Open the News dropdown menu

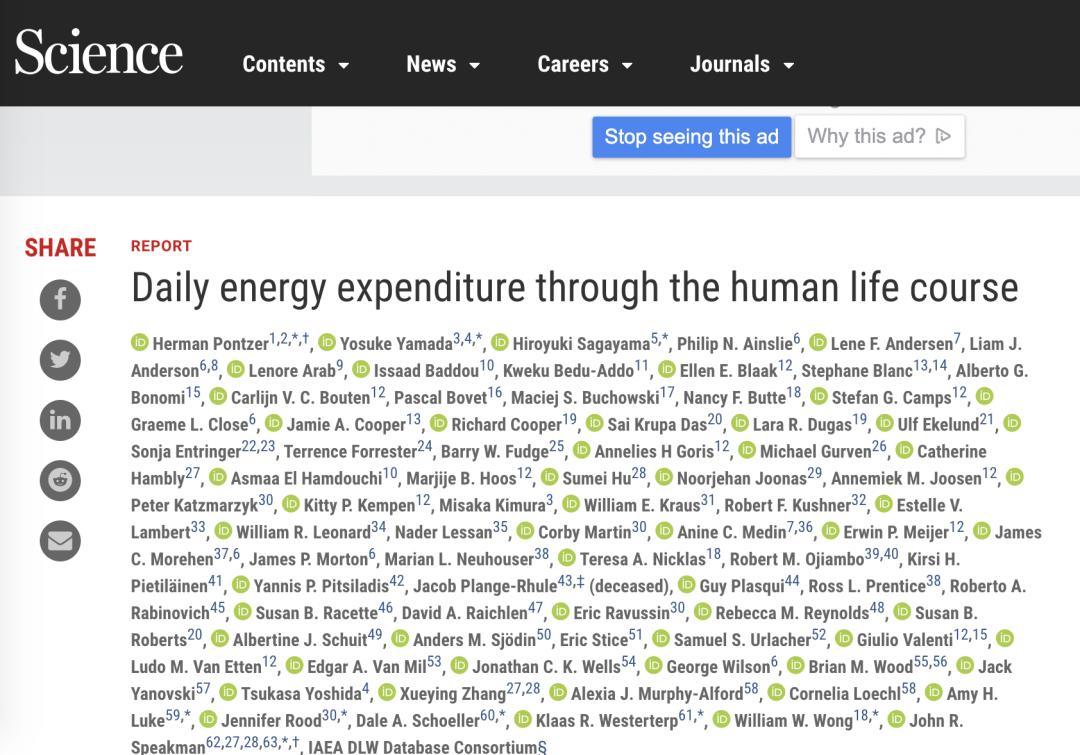click(443, 65)
